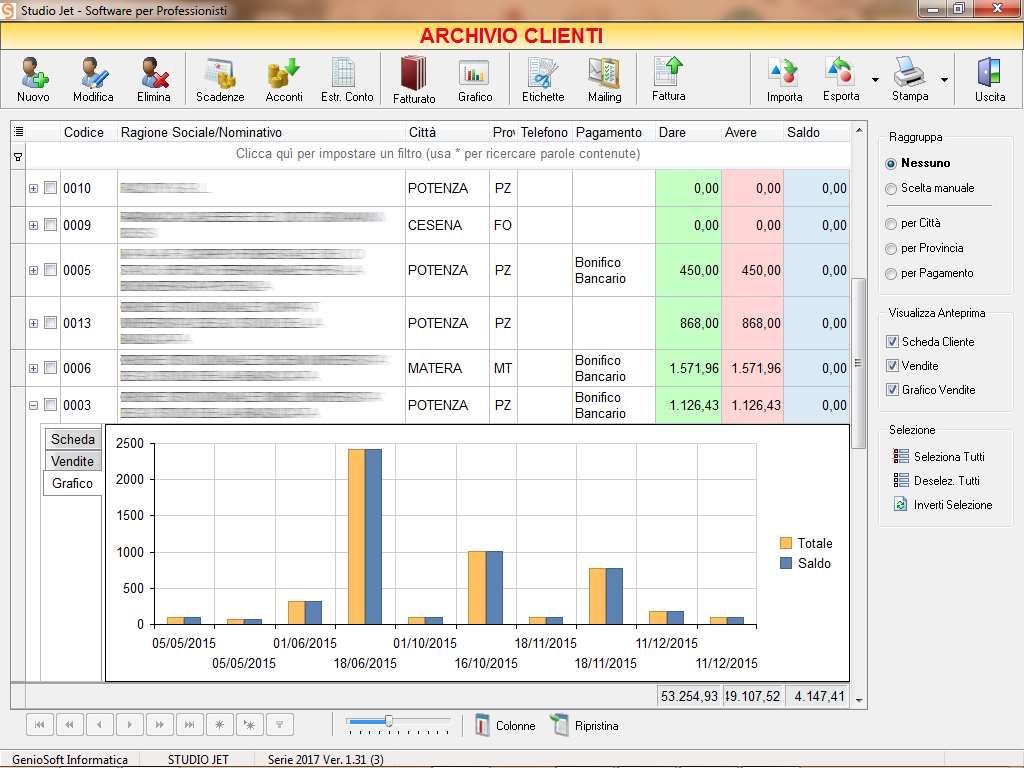This screenshot has height=768, width=1024.
Task: Click Dare cell 1.571,96 in row 0006
Action: (689, 368)
